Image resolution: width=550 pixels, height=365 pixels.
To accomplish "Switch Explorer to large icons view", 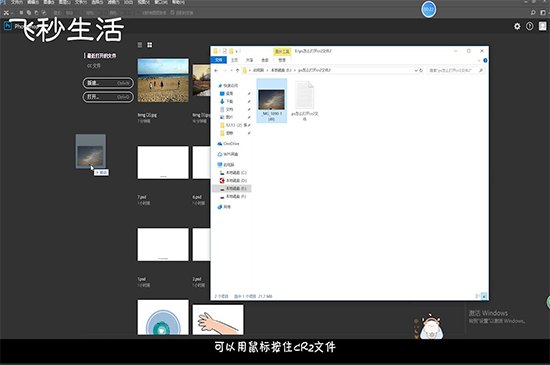I will pyautogui.click(x=484, y=296).
